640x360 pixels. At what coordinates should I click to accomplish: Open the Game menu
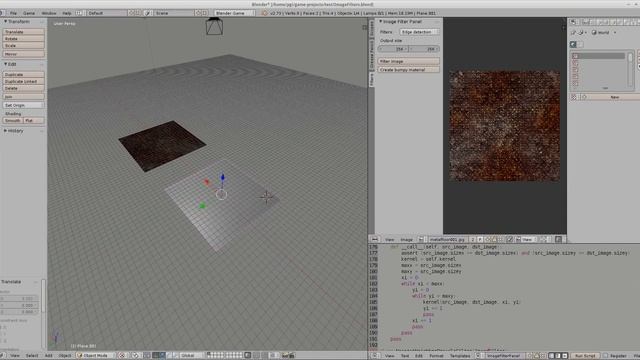pos(29,13)
